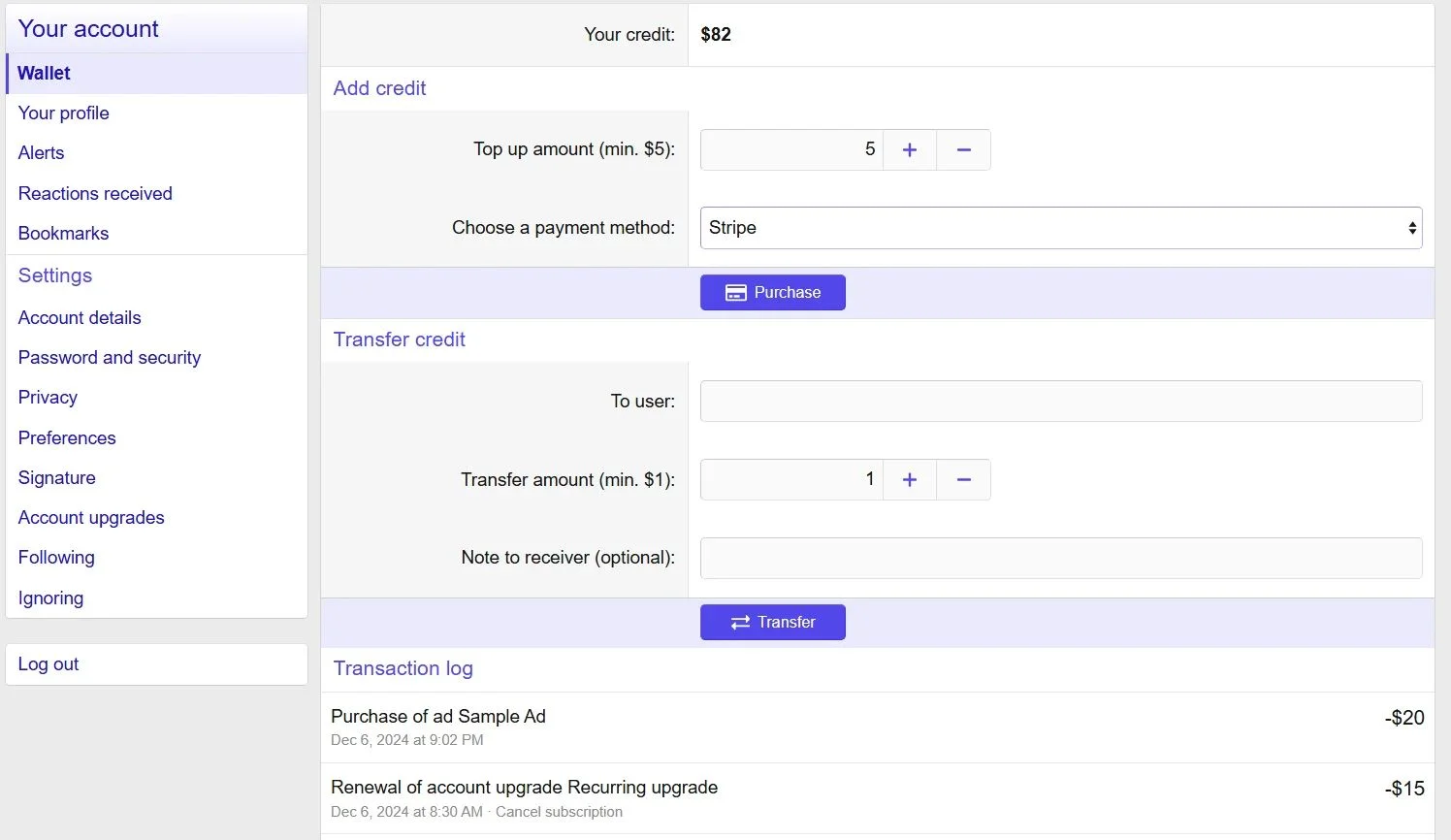Go to Alerts in sidebar
The width and height of the screenshot is (1451, 840).
point(42,153)
